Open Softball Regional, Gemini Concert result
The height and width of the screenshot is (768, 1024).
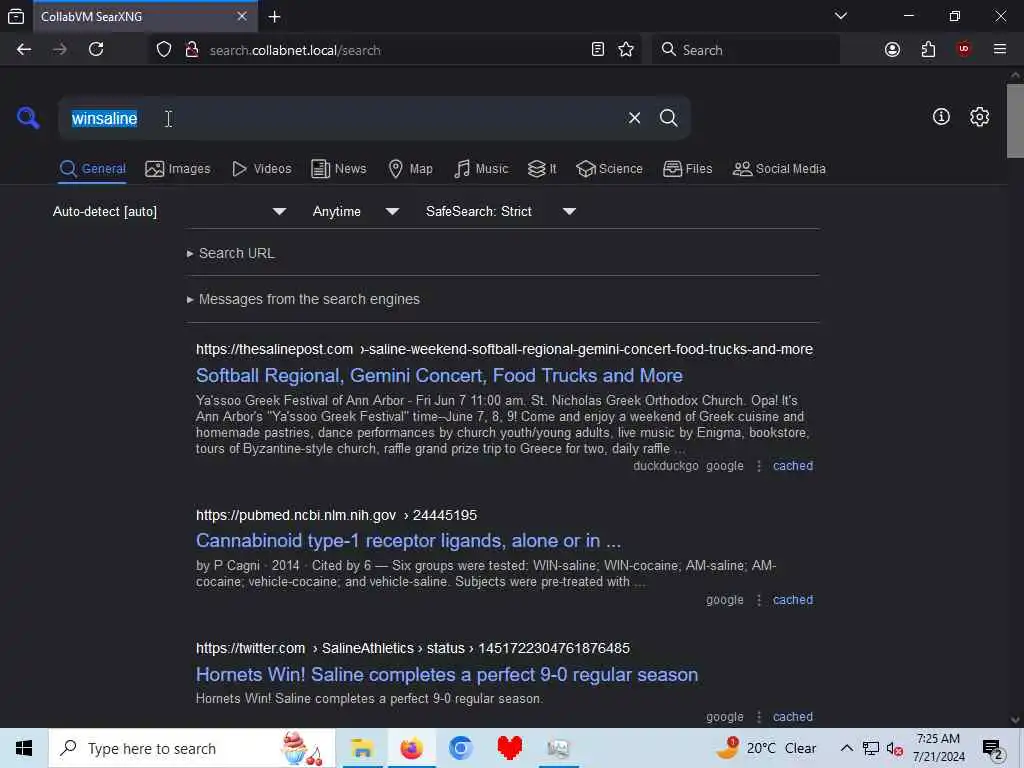tap(440, 376)
